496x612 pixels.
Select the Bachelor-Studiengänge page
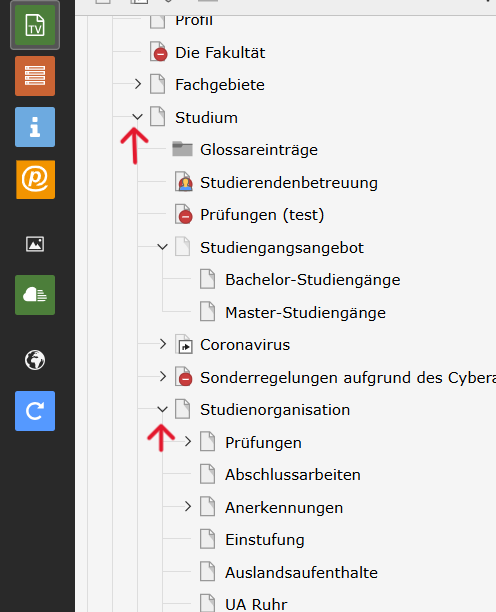[x=313, y=280]
